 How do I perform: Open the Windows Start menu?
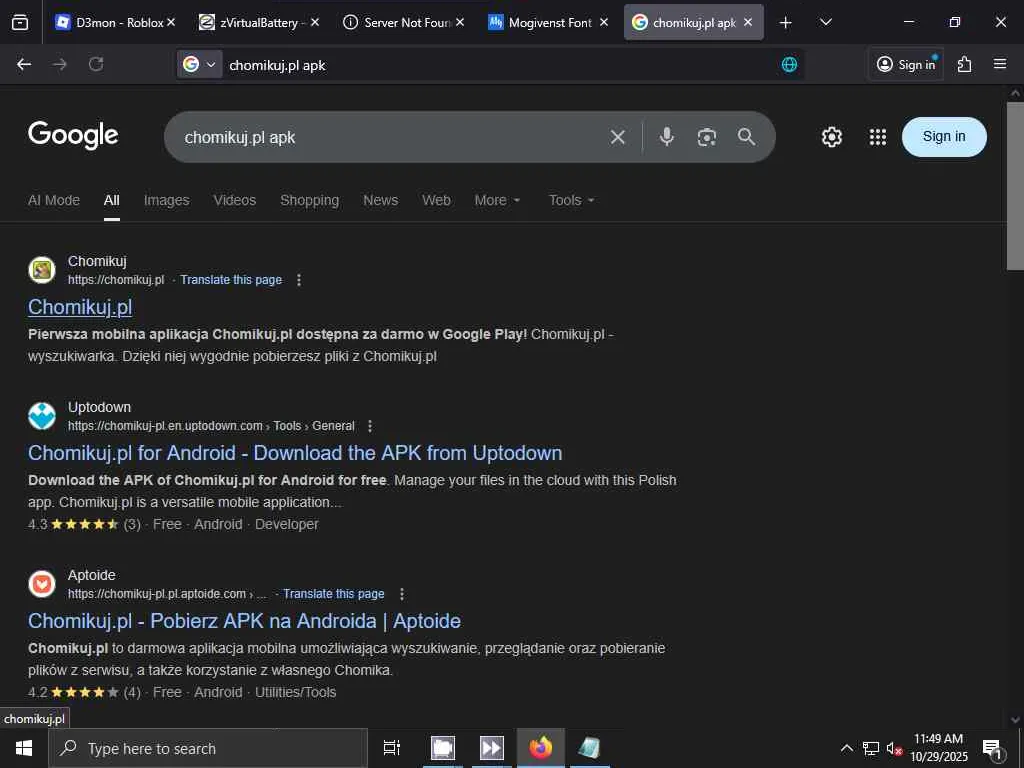click(x=24, y=748)
